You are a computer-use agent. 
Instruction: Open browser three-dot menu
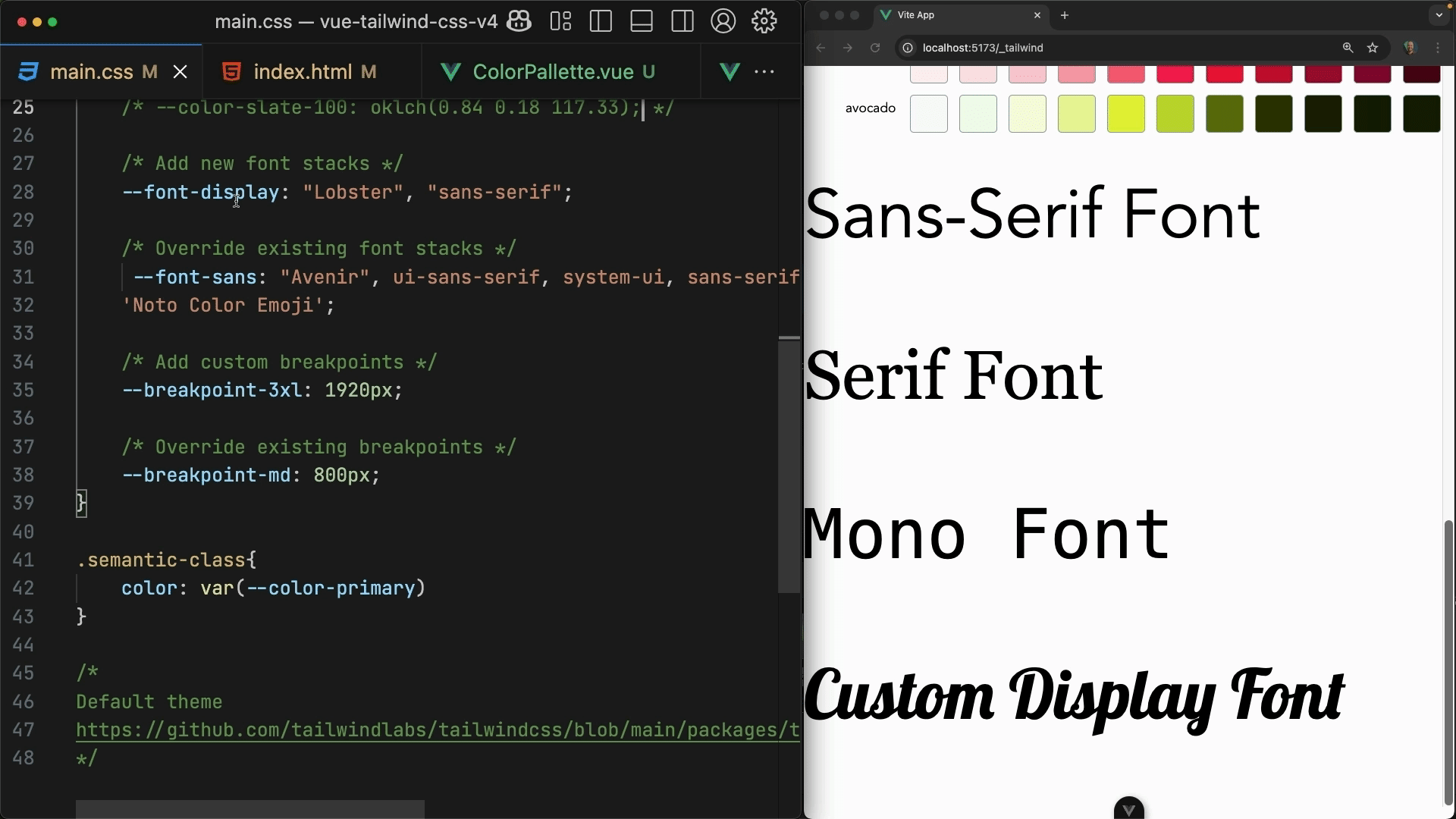click(x=1438, y=48)
